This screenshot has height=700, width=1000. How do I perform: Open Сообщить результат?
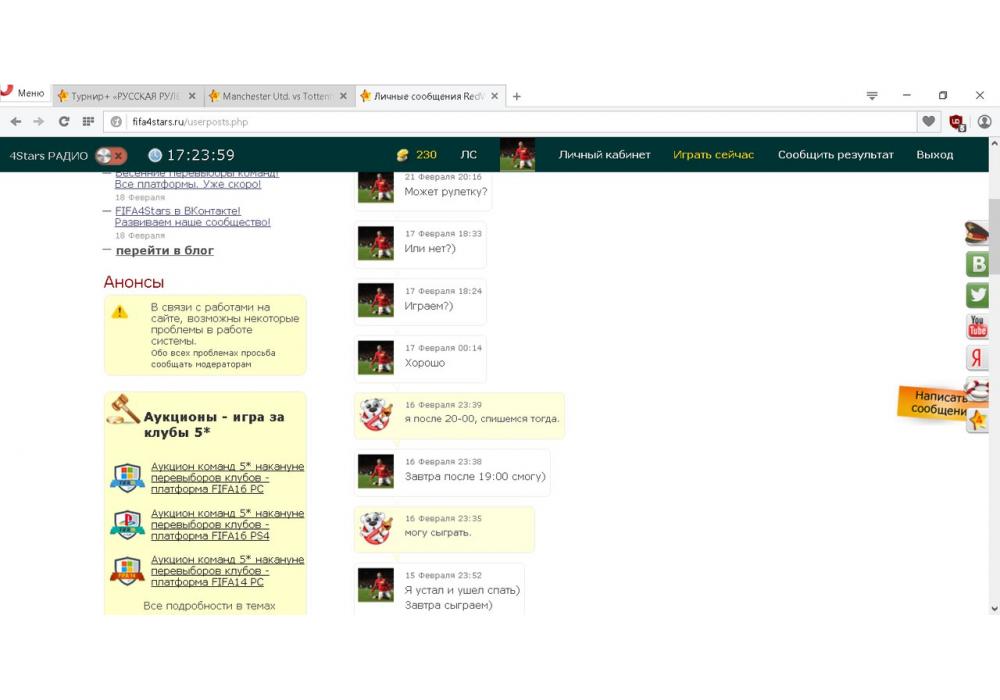pos(835,155)
